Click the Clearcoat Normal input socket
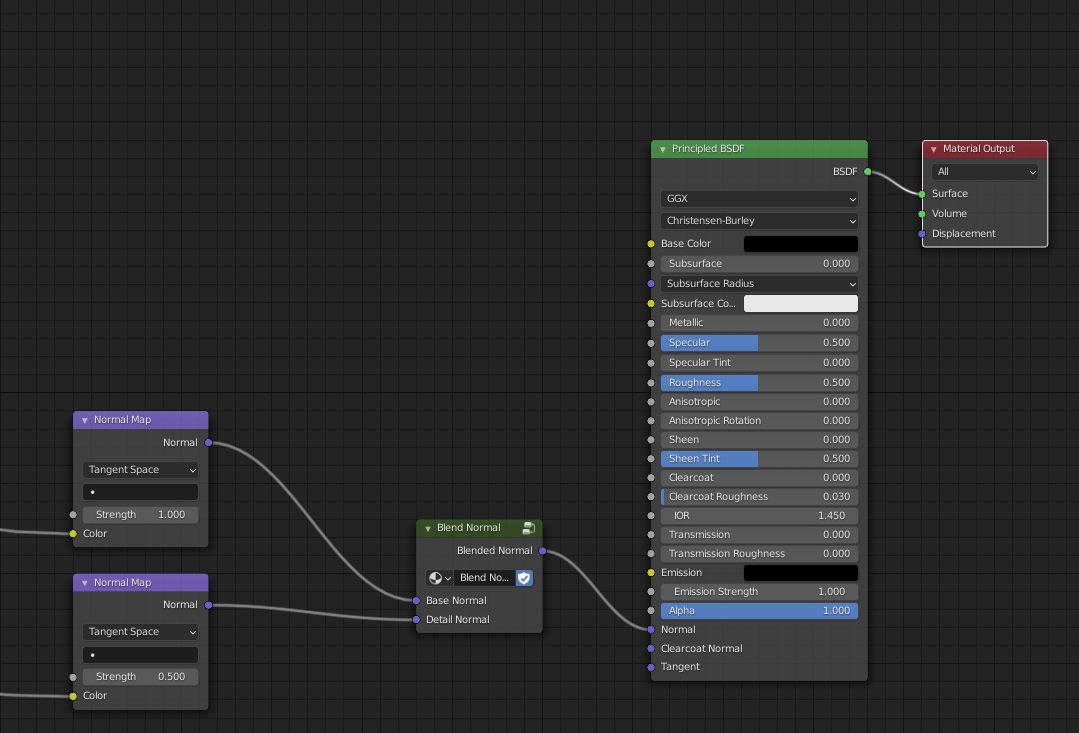 (x=651, y=648)
